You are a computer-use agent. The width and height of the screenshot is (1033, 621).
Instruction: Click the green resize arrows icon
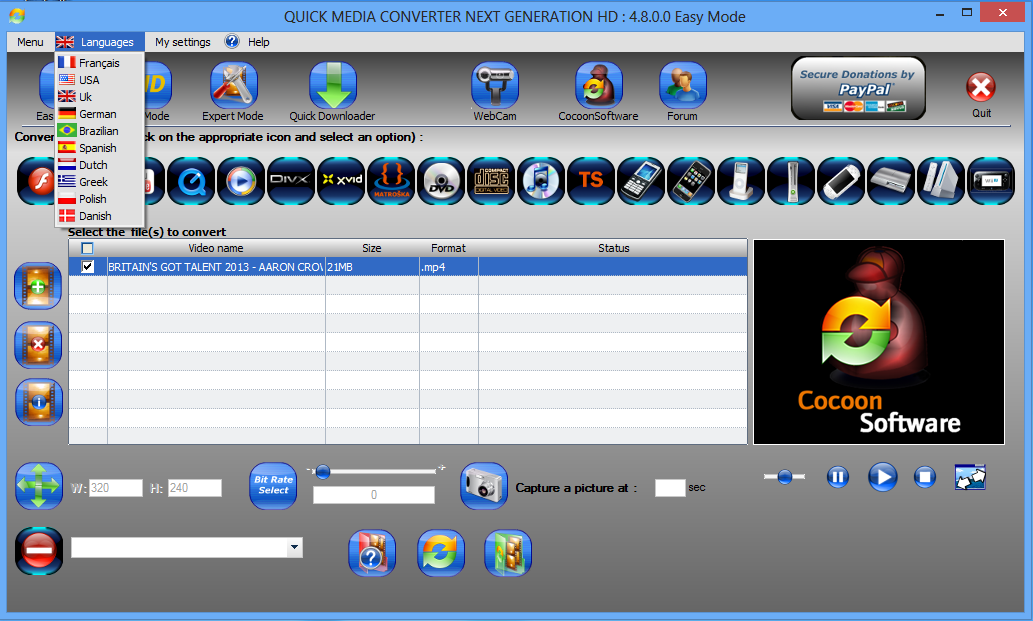pyautogui.click(x=39, y=486)
